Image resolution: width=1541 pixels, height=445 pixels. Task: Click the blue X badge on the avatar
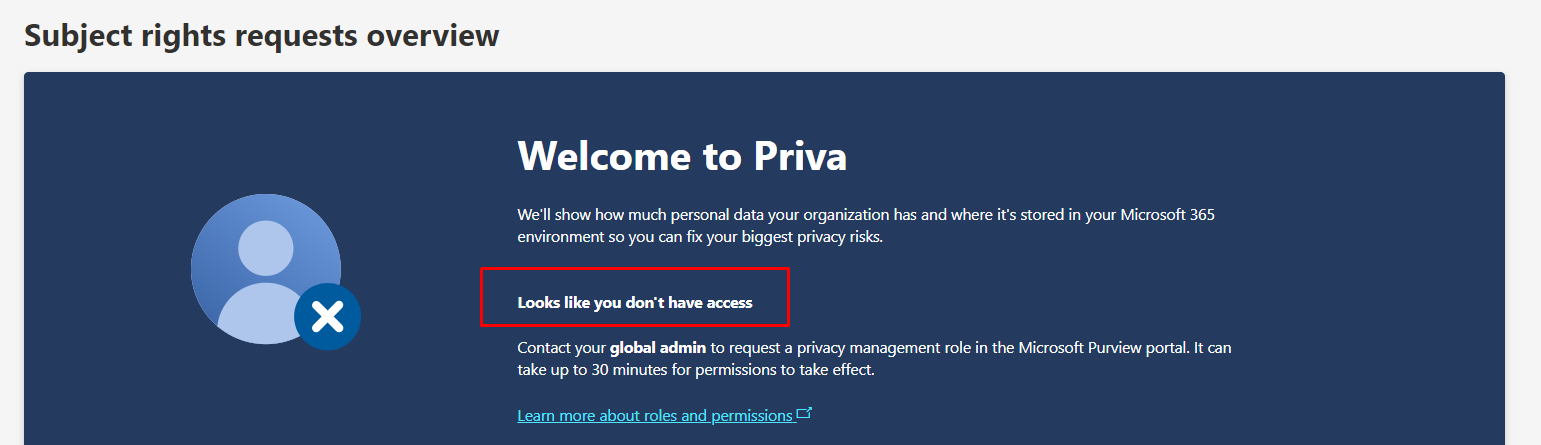(327, 318)
